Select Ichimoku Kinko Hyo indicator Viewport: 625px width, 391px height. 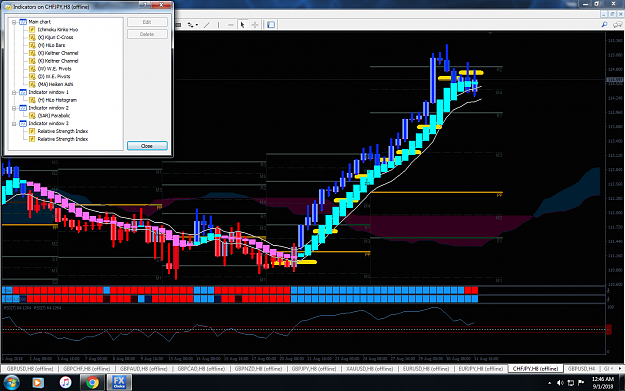point(58,29)
